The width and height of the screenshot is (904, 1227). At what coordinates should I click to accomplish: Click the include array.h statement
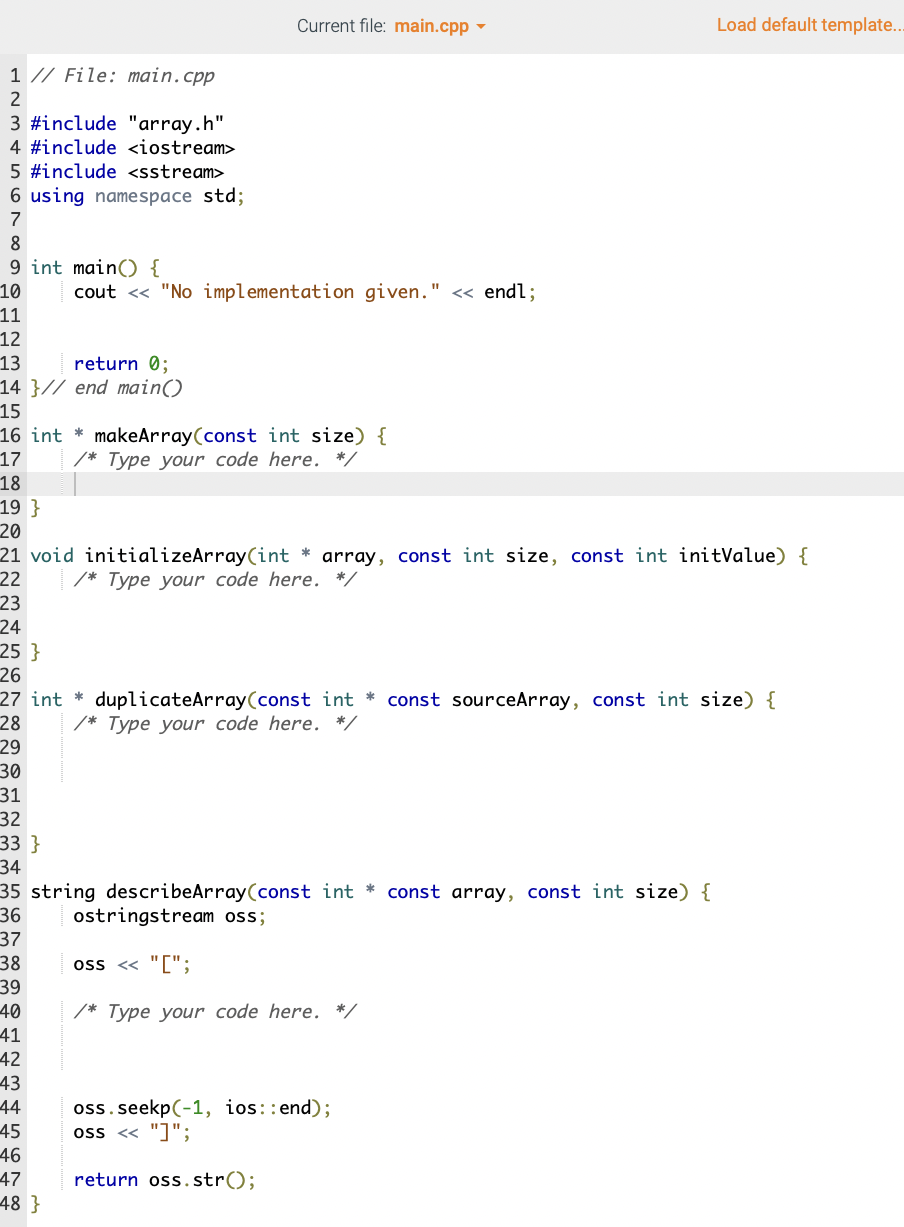pos(125,123)
